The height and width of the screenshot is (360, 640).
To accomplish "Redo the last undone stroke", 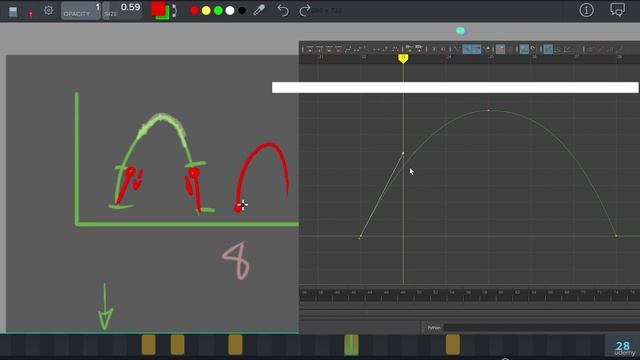I will 304,10.
